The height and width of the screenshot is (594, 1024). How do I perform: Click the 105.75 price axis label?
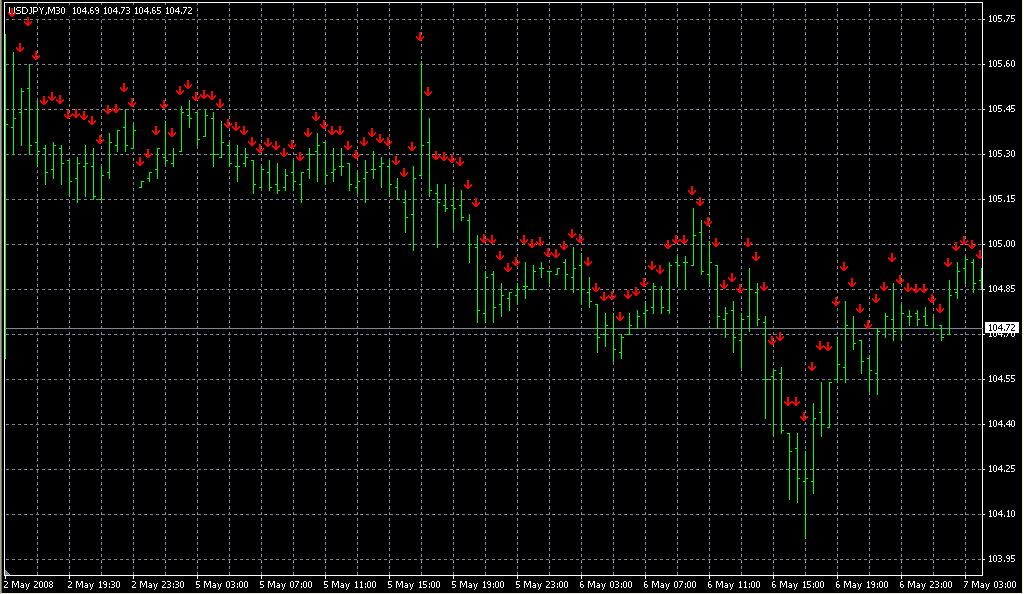pyautogui.click(x=1001, y=19)
